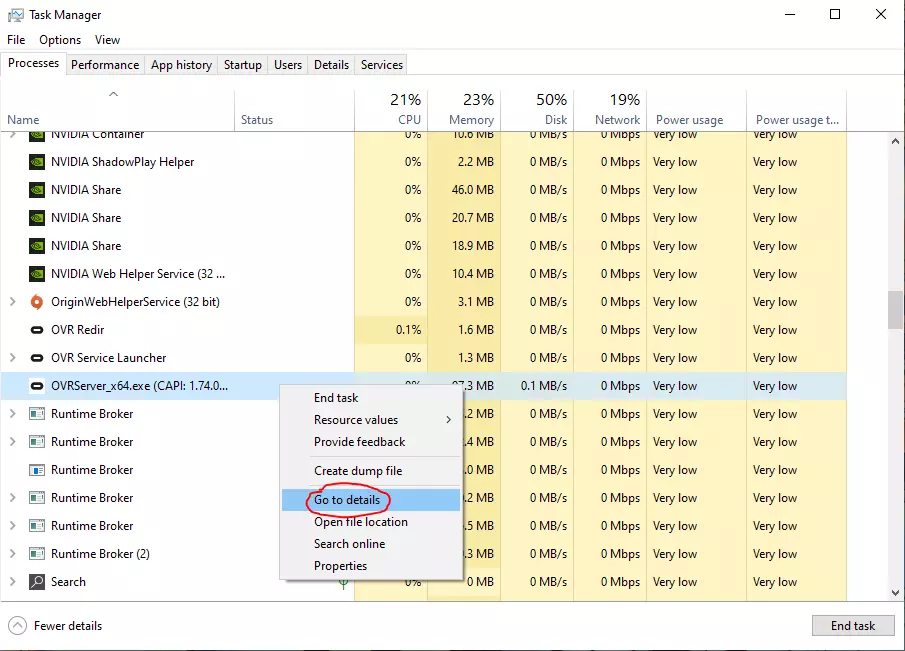905x651 pixels.
Task: Sort by Power usage trend column header
Action: coord(796,110)
